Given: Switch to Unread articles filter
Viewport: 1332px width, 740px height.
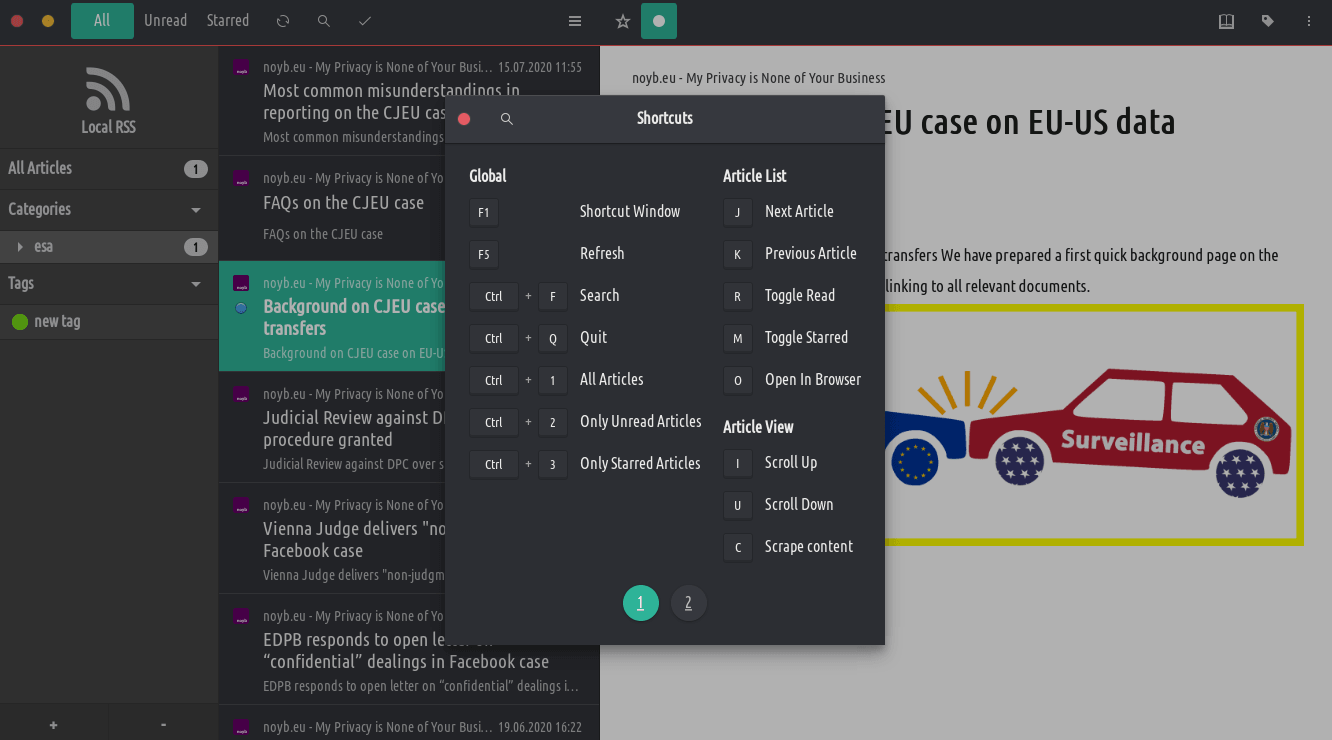Looking at the screenshot, I should (165, 21).
